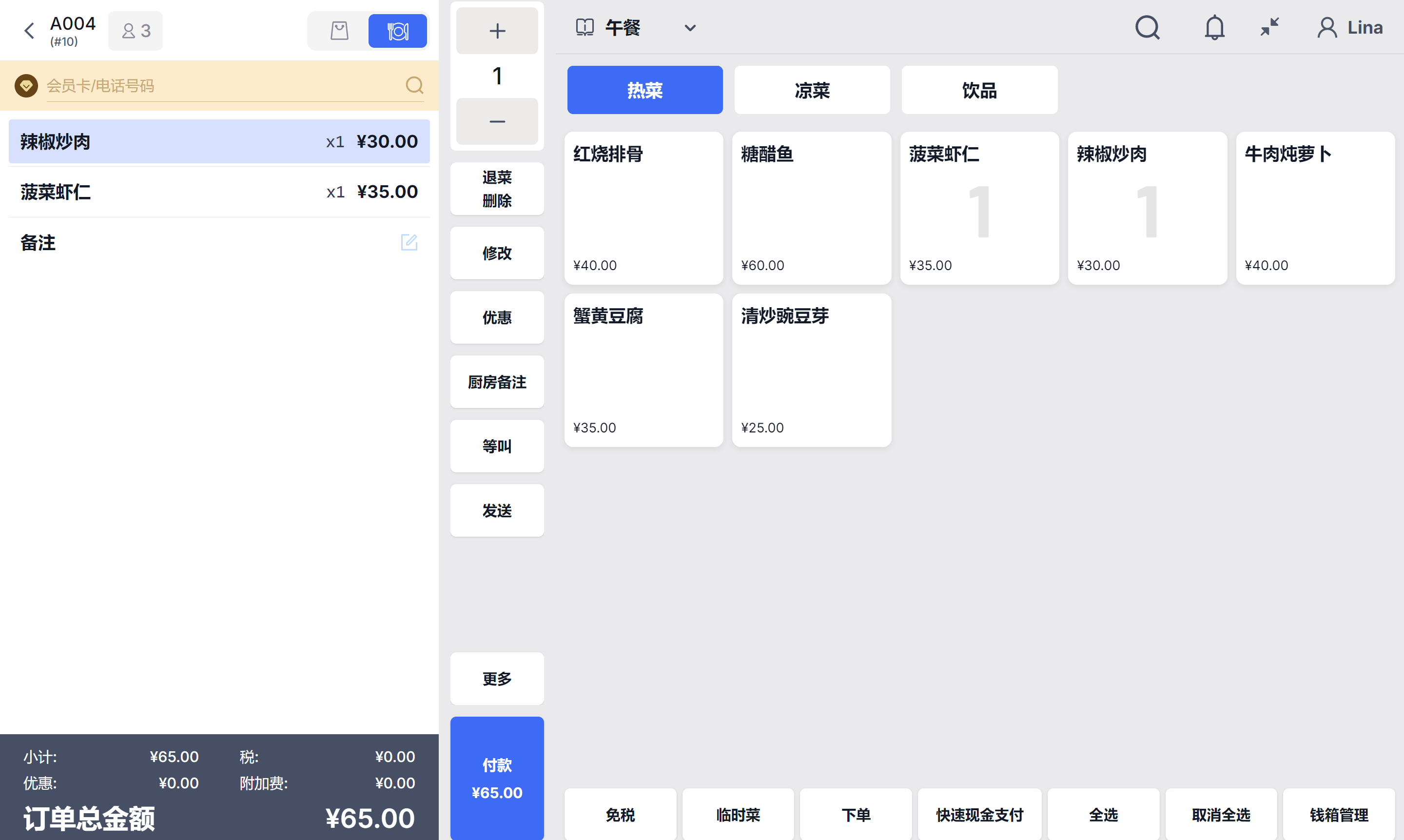This screenshot has width=1404, height=840.
Task: Open notifications bell icon
Action: point(1214,27)
